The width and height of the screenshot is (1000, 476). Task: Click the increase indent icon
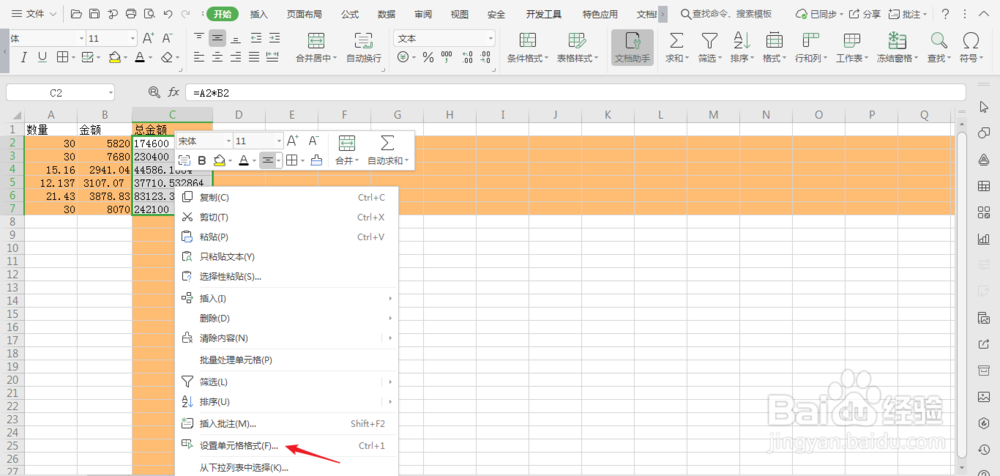[274, 38]
